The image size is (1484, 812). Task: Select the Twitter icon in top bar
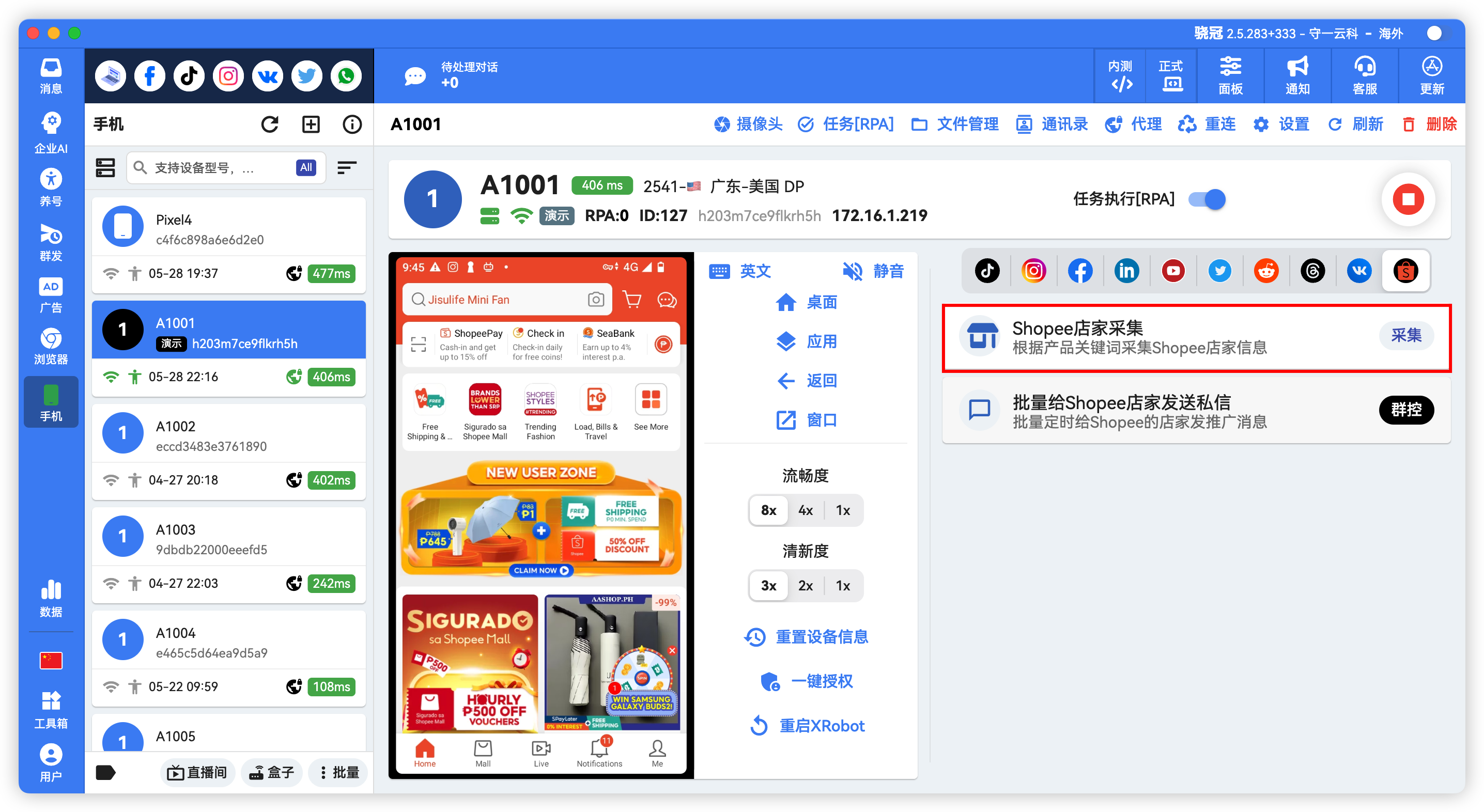click(306, 75)
